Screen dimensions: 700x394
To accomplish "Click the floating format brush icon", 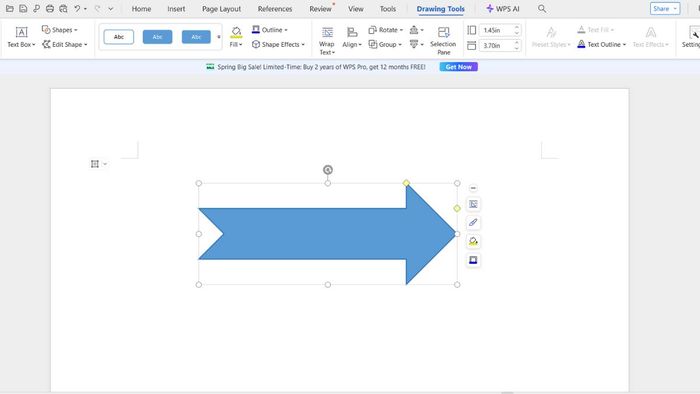I will point(473,223).
